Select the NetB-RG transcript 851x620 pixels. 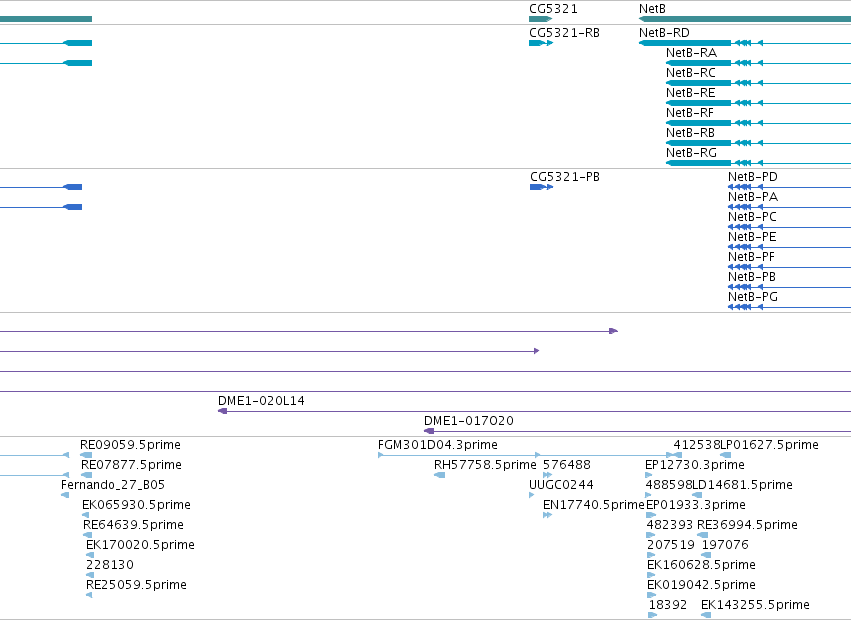coord(691,153)
